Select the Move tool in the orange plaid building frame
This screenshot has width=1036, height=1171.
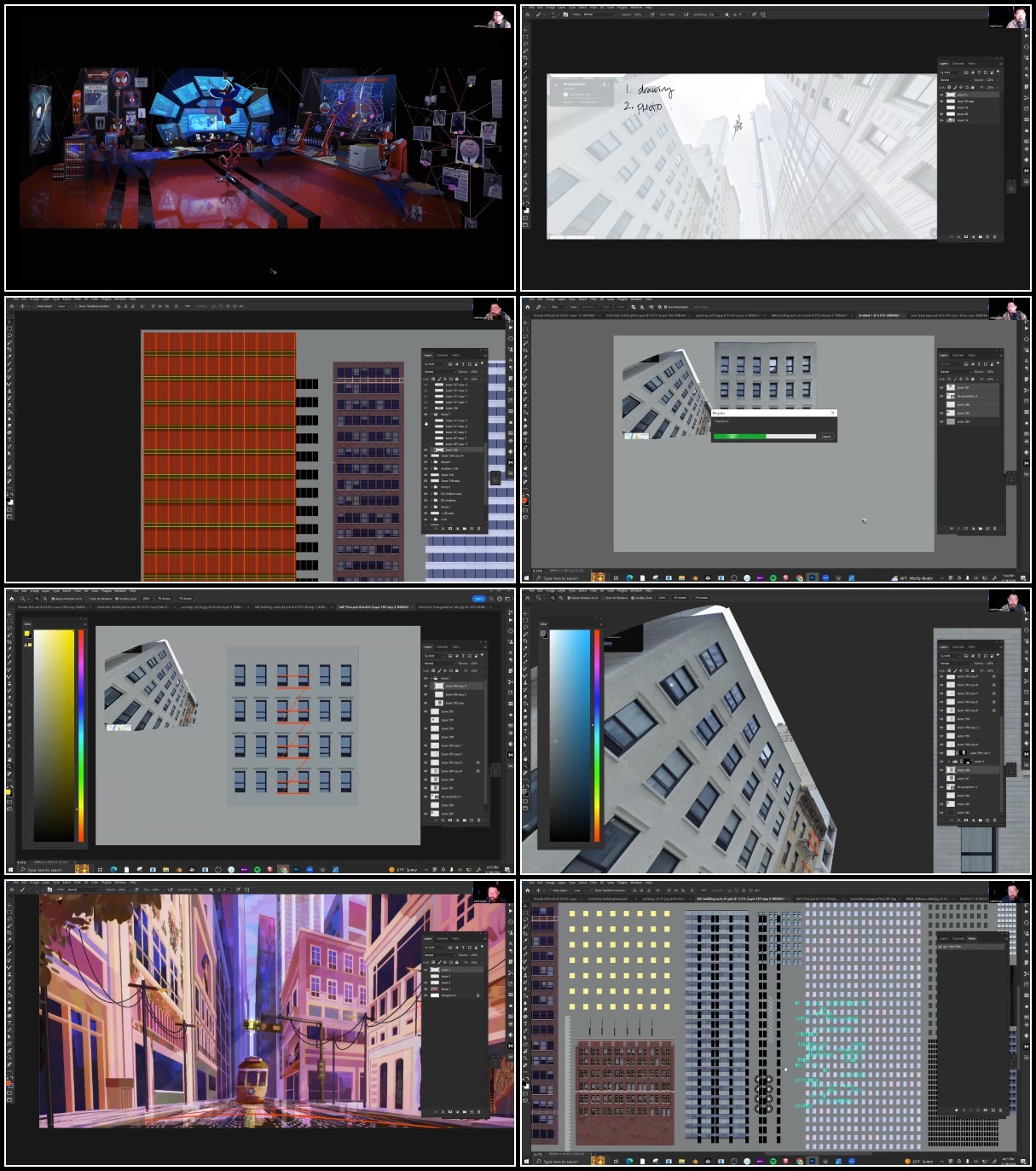[x=9, y=322]
